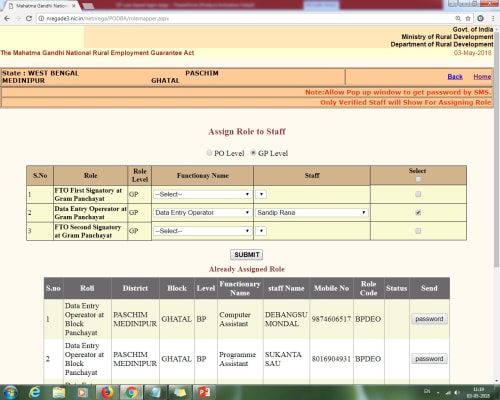View site info icon beside the URL
The image size is (500, 400).
(x=41, y=19)
